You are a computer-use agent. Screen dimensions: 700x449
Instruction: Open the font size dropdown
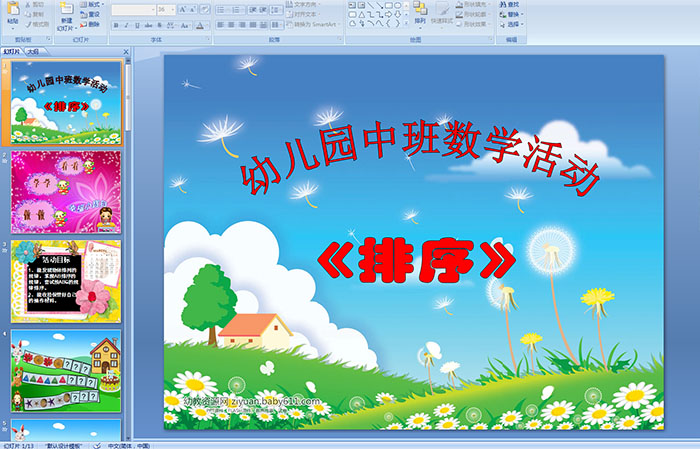173,9
